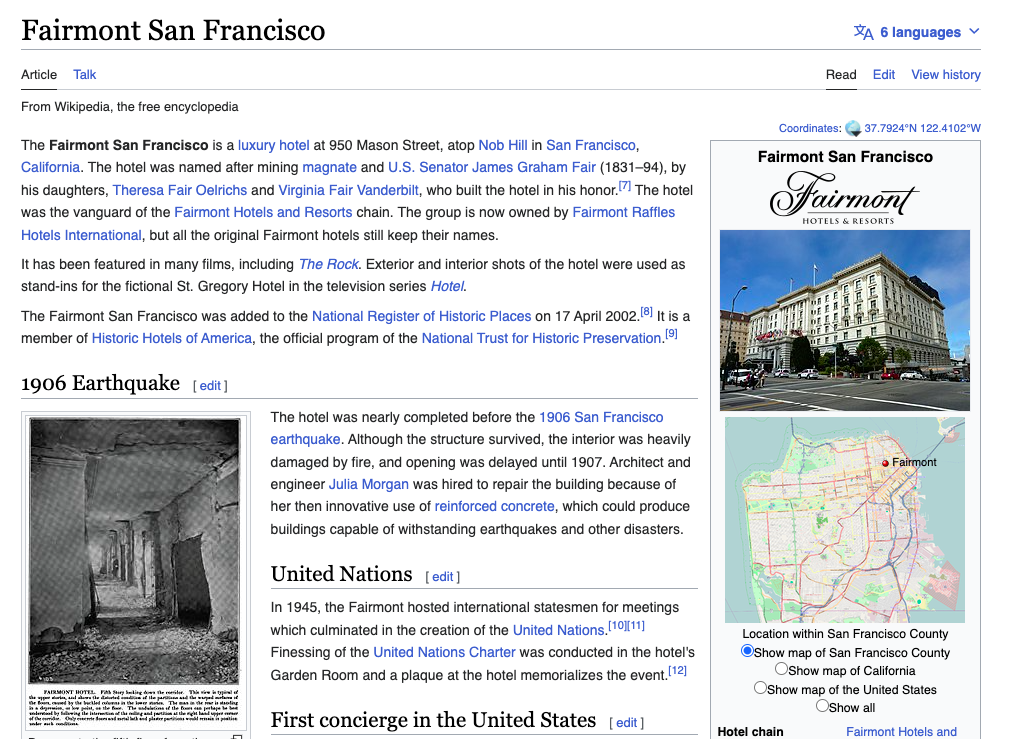Select the Show all radio button
Screen dimensions: 1012x739
[x=822, y=706]
